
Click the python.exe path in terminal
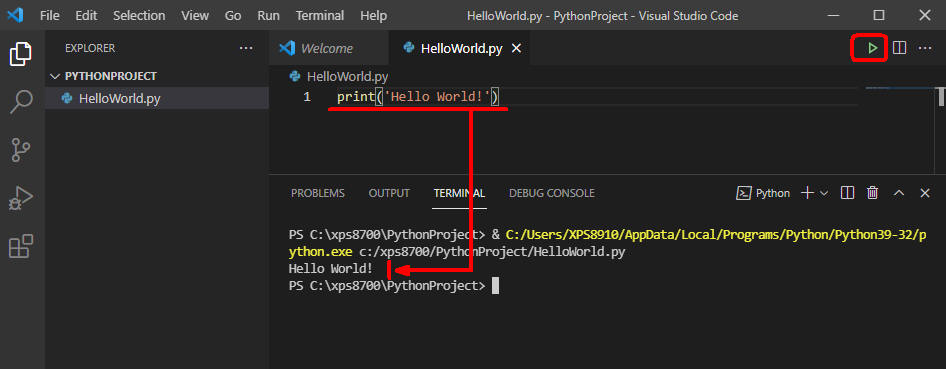point(608,244)
